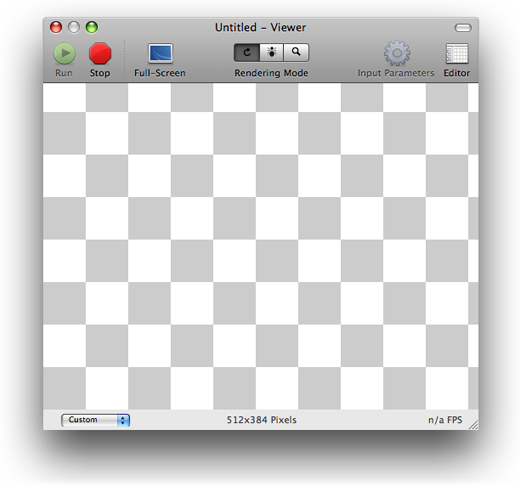Click the Rendering Mode label
This screenshot has height=497, width=520.
point(271,73)
